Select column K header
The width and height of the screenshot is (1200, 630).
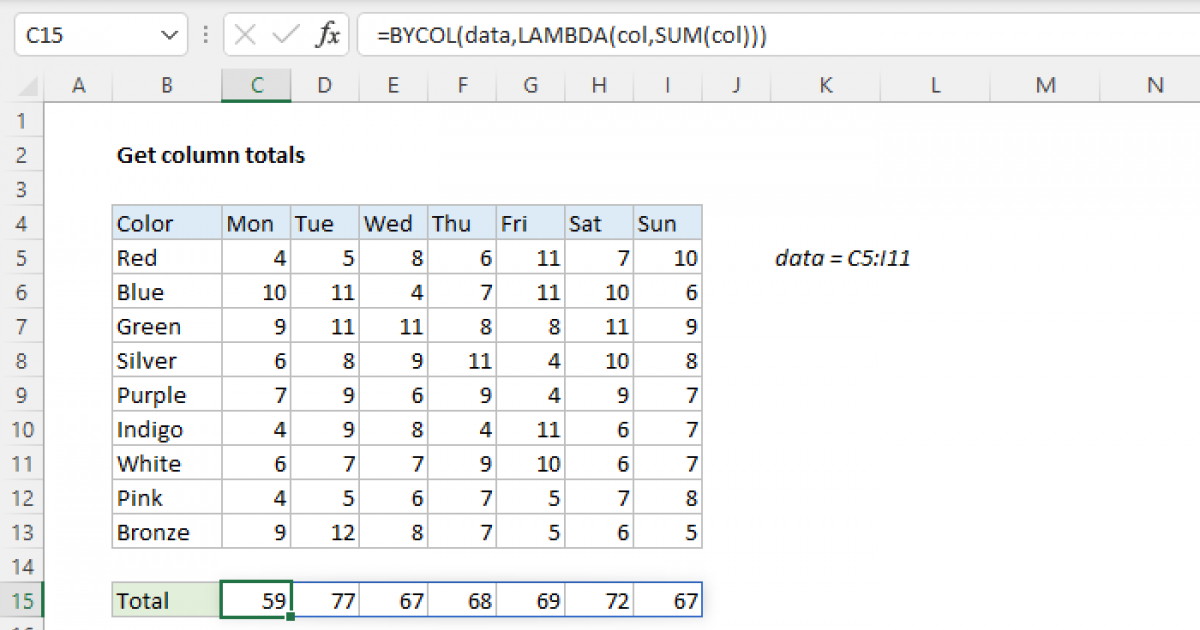(825, 87)
